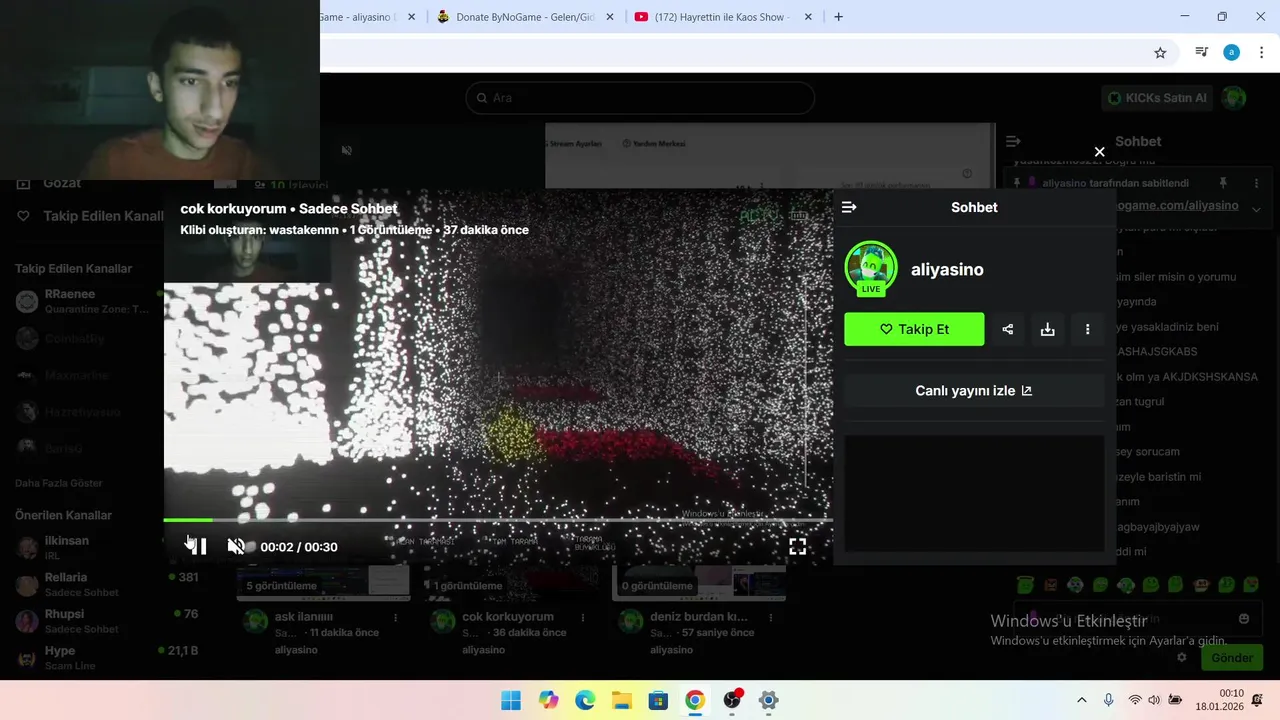The image size is (1280, 720).
Task: Expand Daha Fazla Göster channels
Action: pos(59,483)
